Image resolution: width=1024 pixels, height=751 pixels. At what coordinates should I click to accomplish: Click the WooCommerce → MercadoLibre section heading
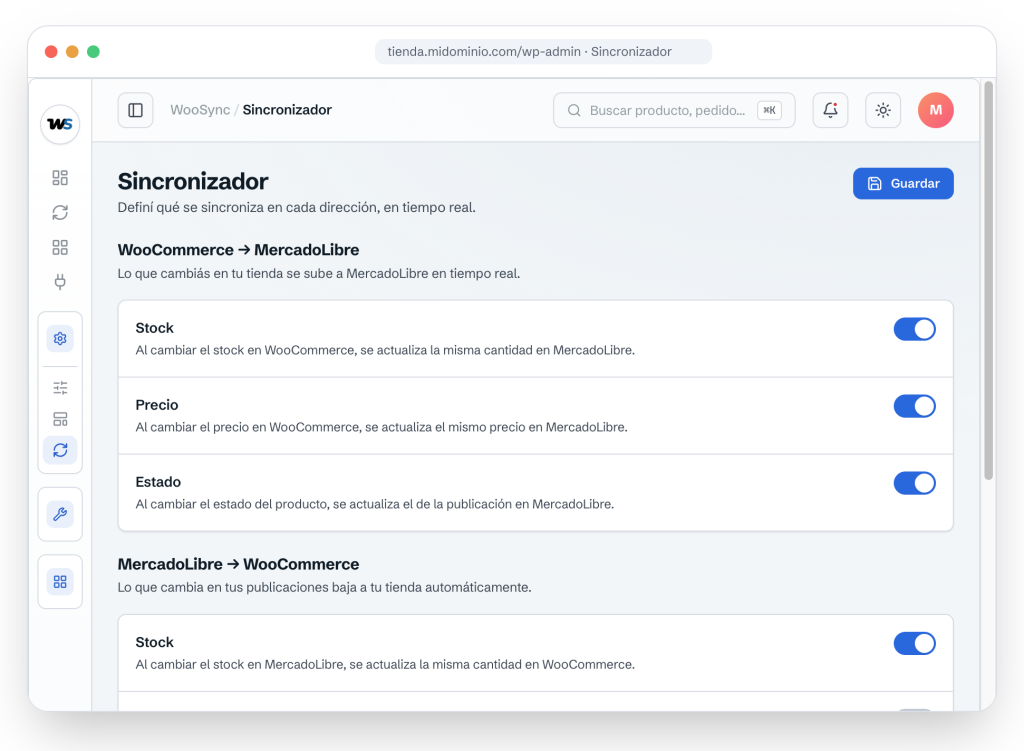(238, 249)
